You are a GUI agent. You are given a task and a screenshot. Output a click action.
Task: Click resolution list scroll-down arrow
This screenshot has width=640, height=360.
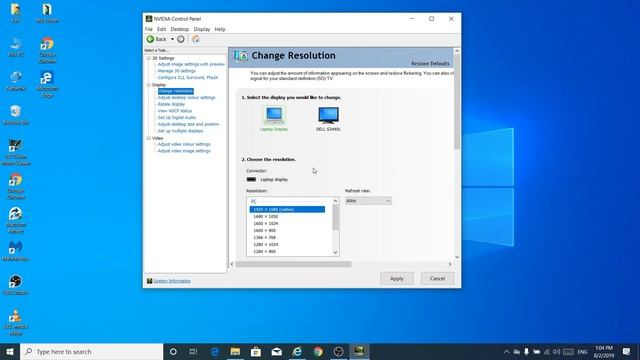pyautogui.click(x=336, y=252)
